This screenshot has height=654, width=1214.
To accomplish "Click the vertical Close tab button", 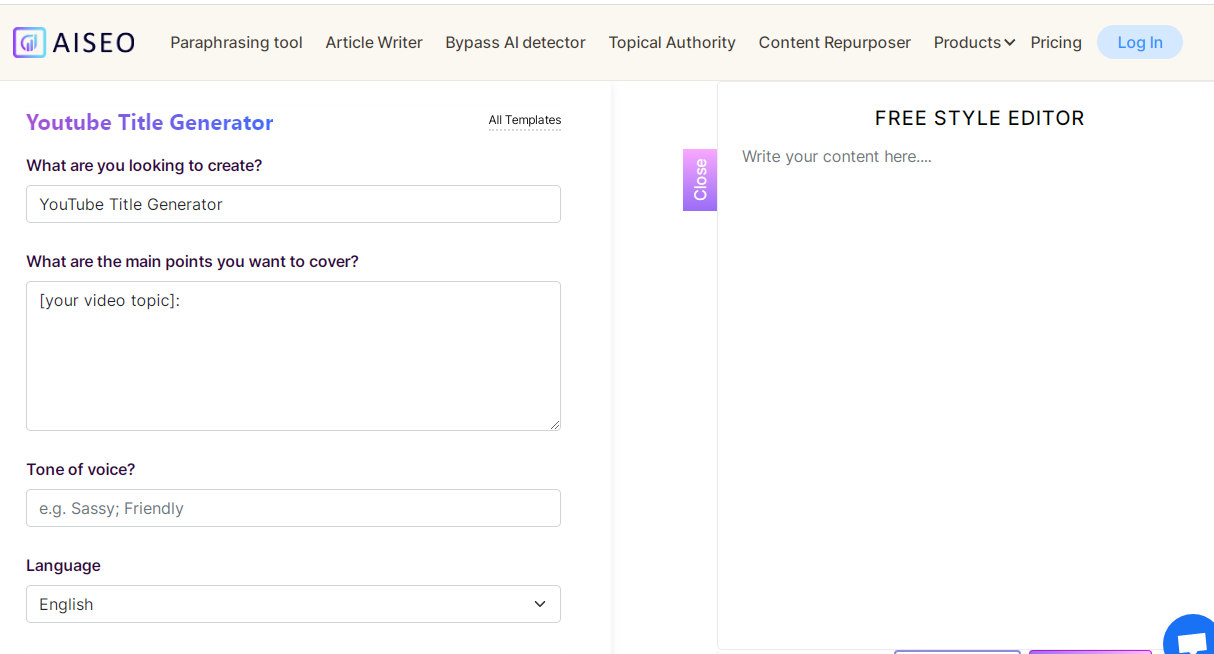I will (700, 180).
